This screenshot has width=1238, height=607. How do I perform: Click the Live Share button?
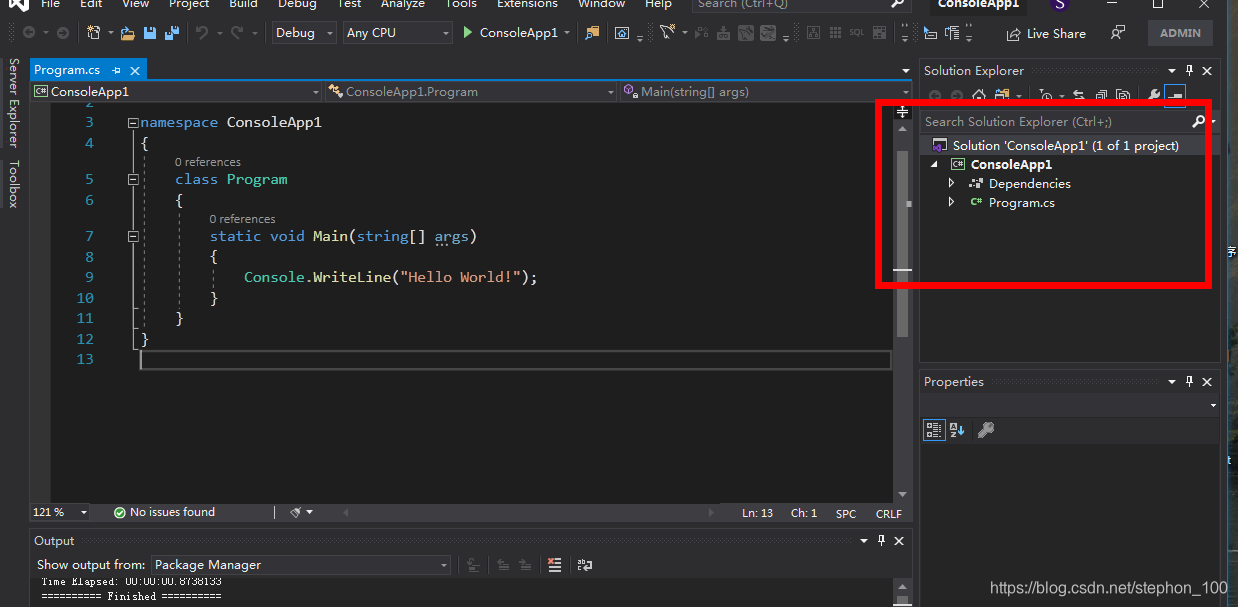(x=1045, y=33)
